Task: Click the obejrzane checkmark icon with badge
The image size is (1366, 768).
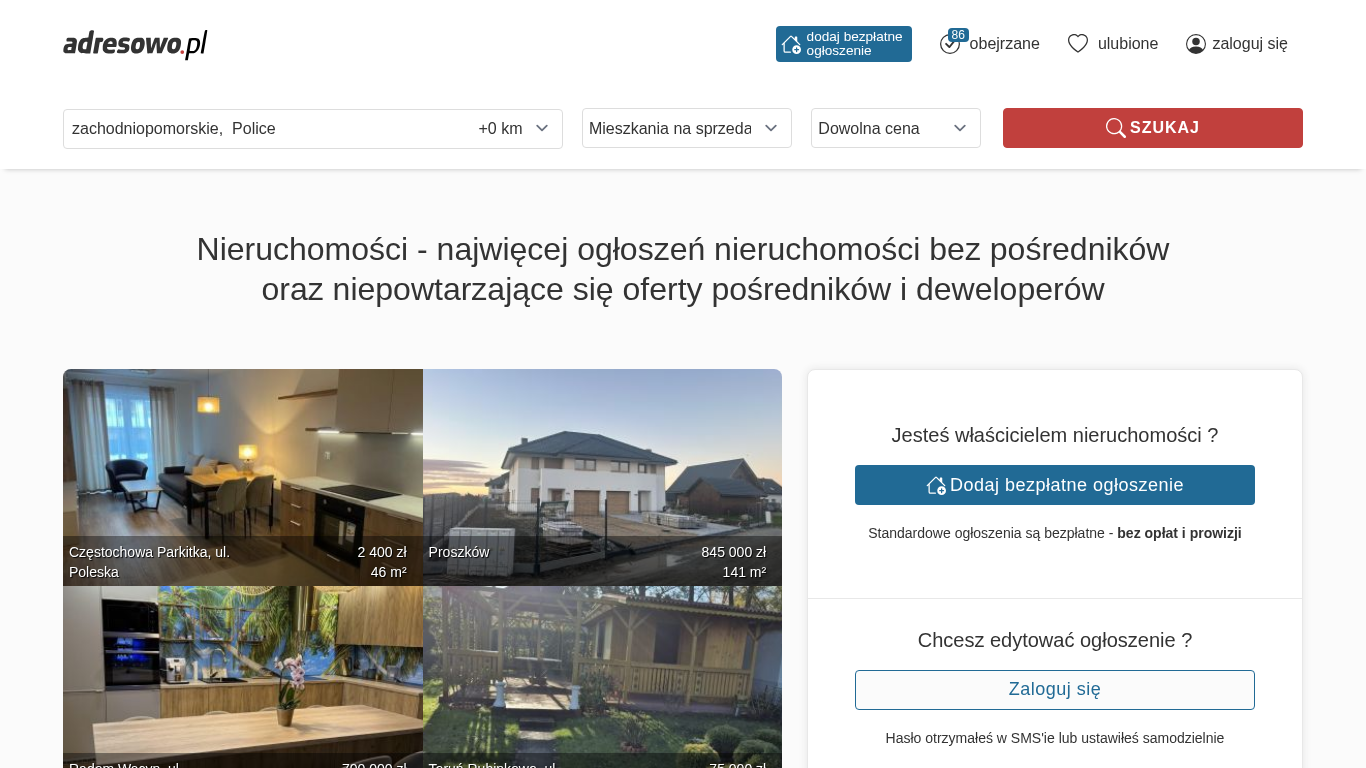Action: (x=949, y=45)
